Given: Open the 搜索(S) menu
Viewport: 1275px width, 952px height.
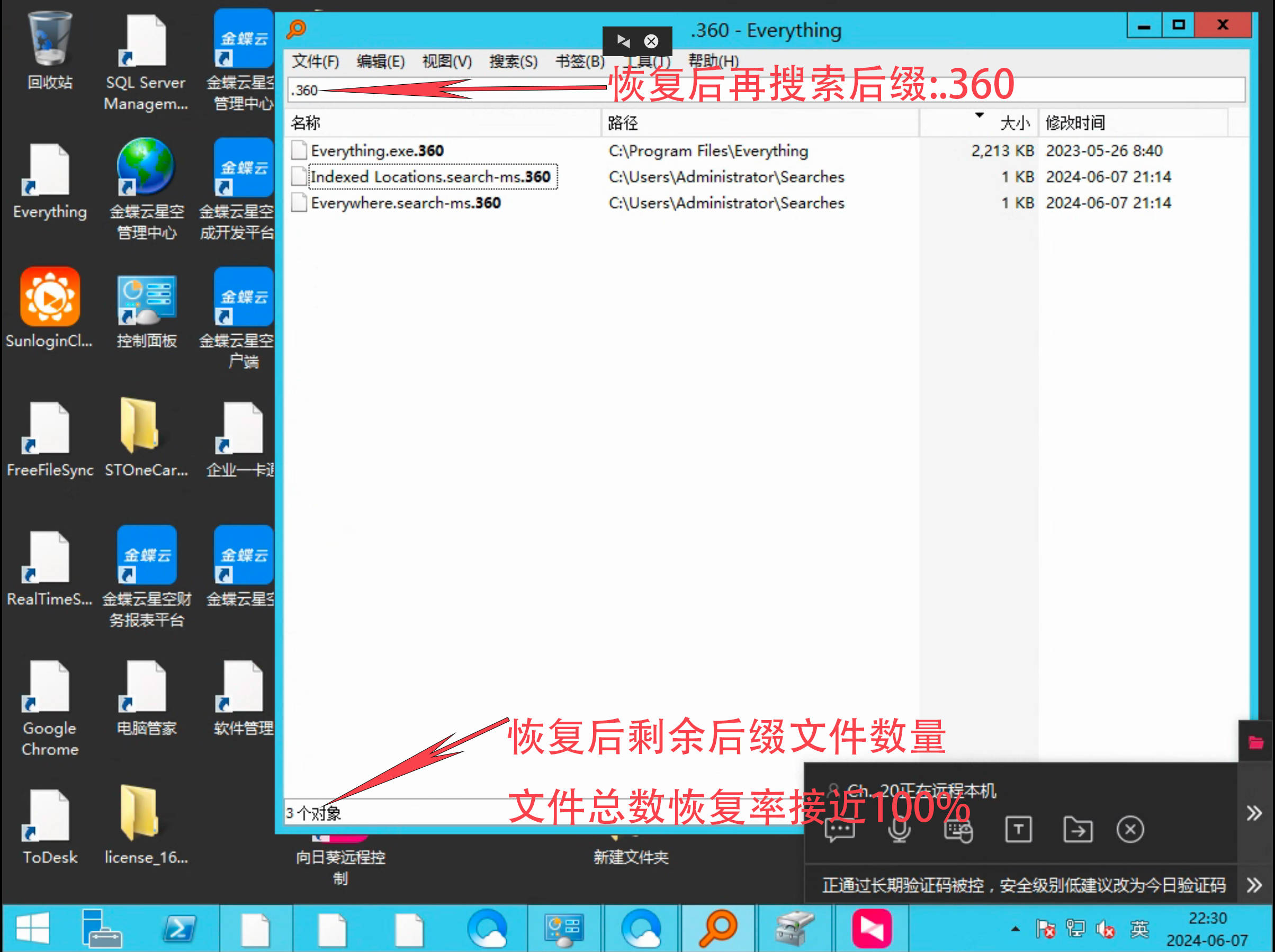Looking at the screenshot, I should pyautogui.click(x=514, y=61).
